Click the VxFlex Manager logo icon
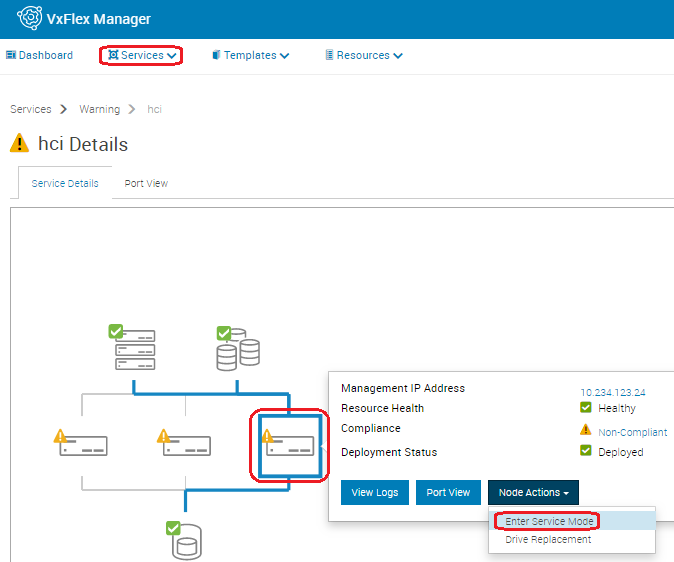 pyautogui.click(x=29, y=18)
